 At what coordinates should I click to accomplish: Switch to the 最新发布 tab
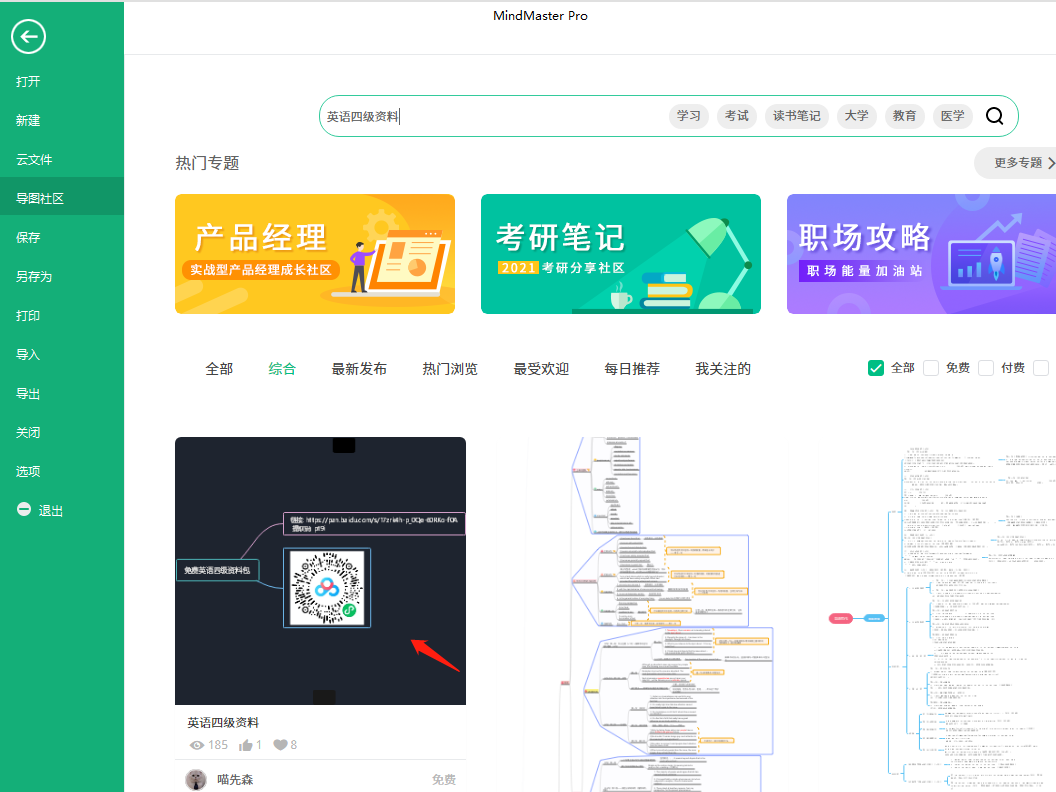point(359,369)
